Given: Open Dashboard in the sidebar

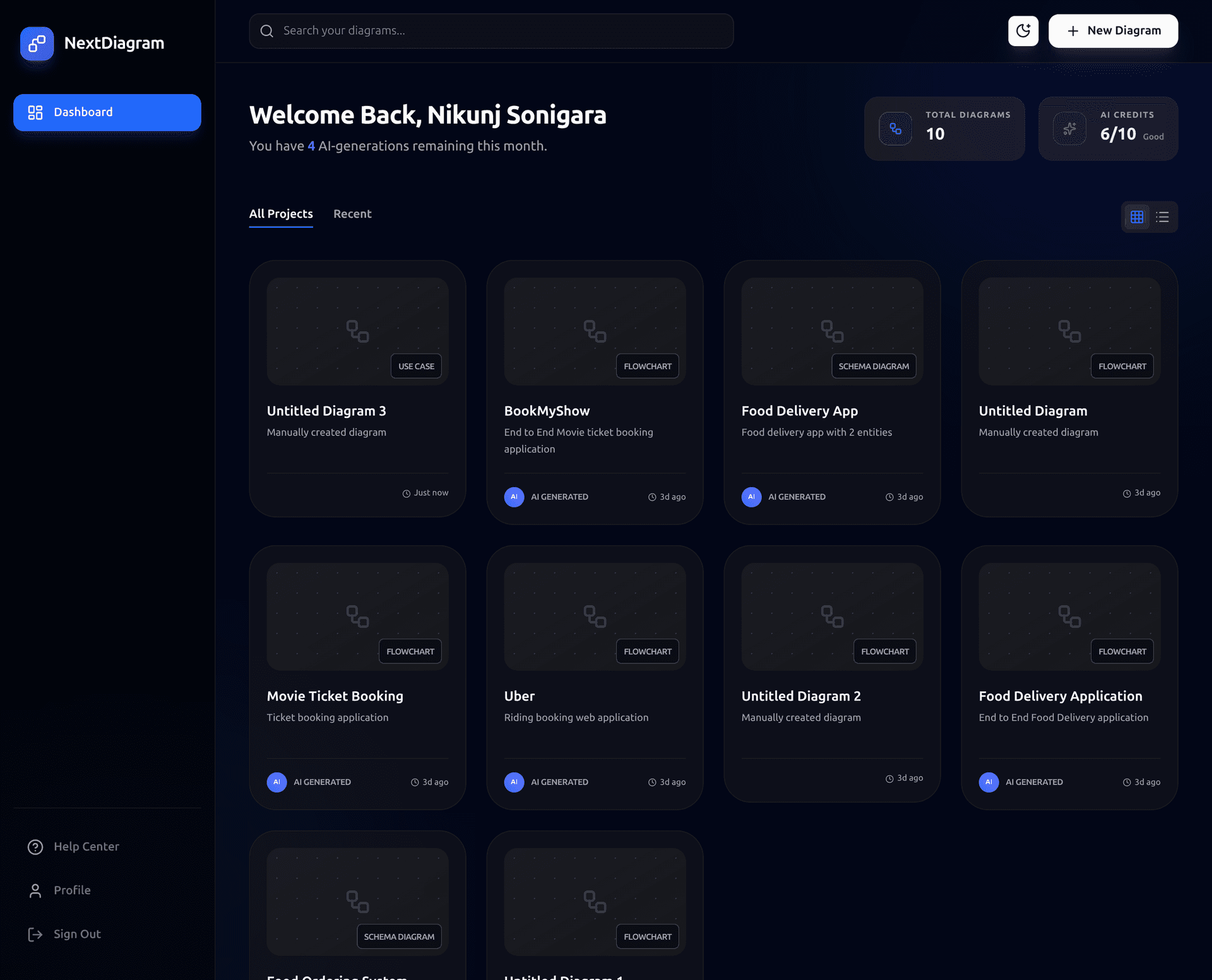Looking at the screenshot, I should coord(107,112).
